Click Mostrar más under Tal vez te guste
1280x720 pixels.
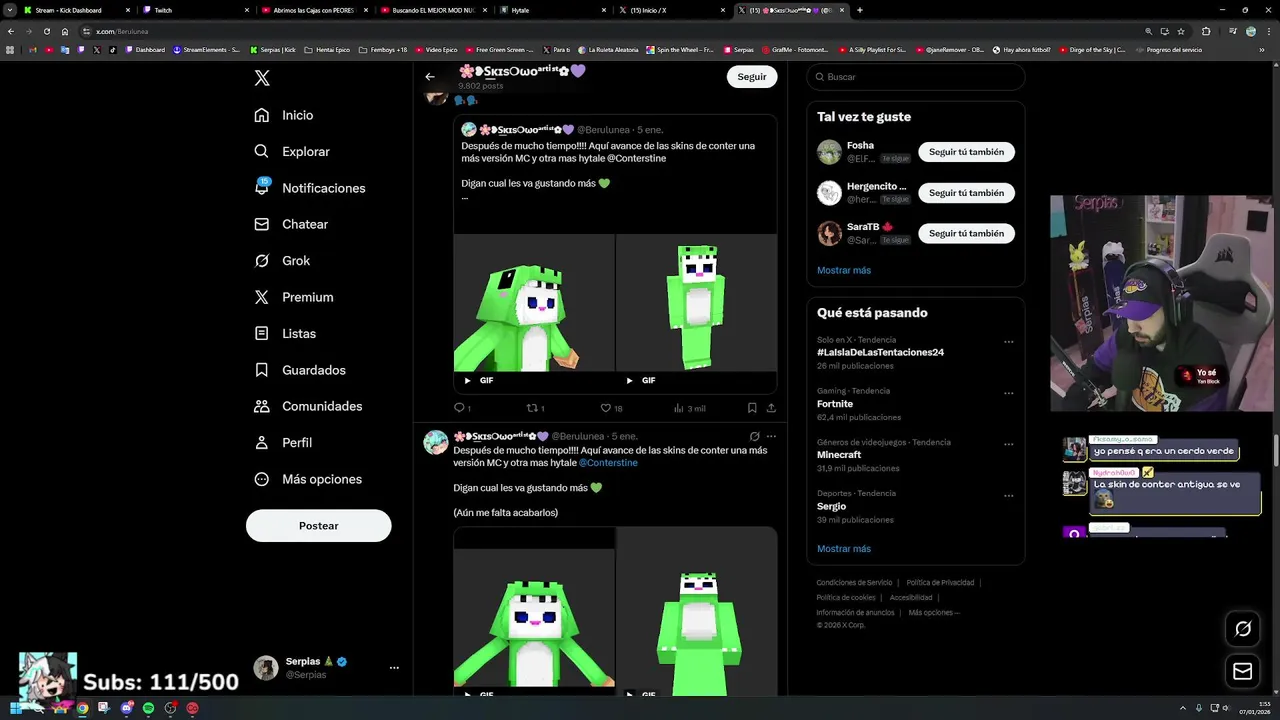tap(844, 270)
